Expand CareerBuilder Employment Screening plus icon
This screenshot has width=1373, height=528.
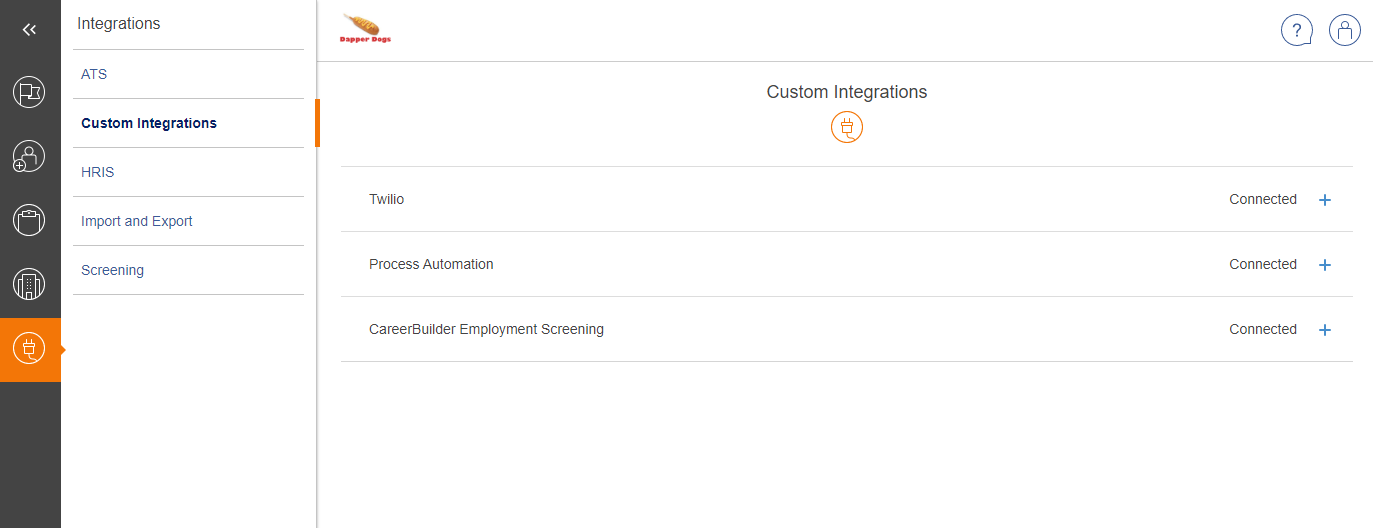point(1325,330)
